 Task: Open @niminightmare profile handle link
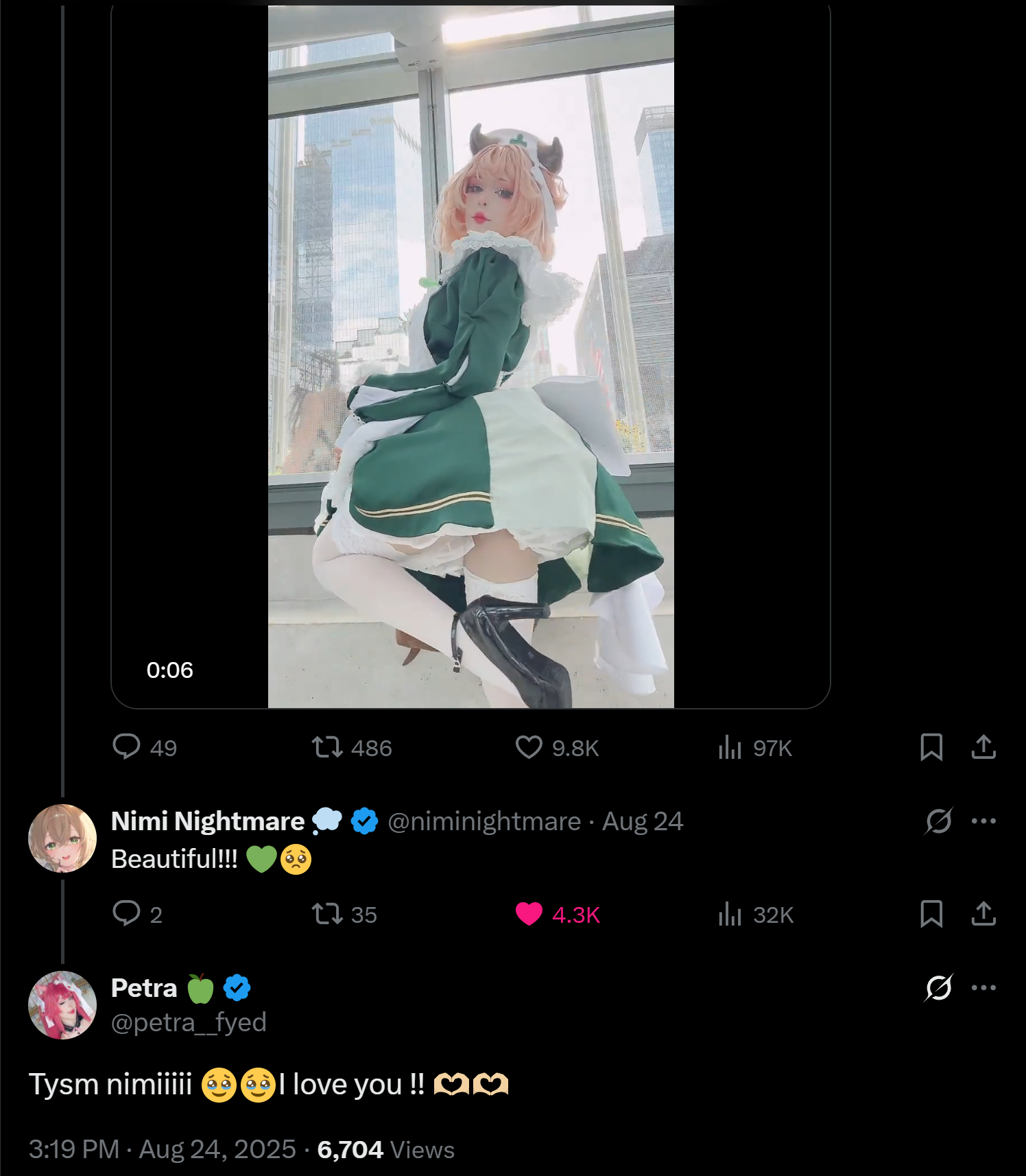point(484,821)
